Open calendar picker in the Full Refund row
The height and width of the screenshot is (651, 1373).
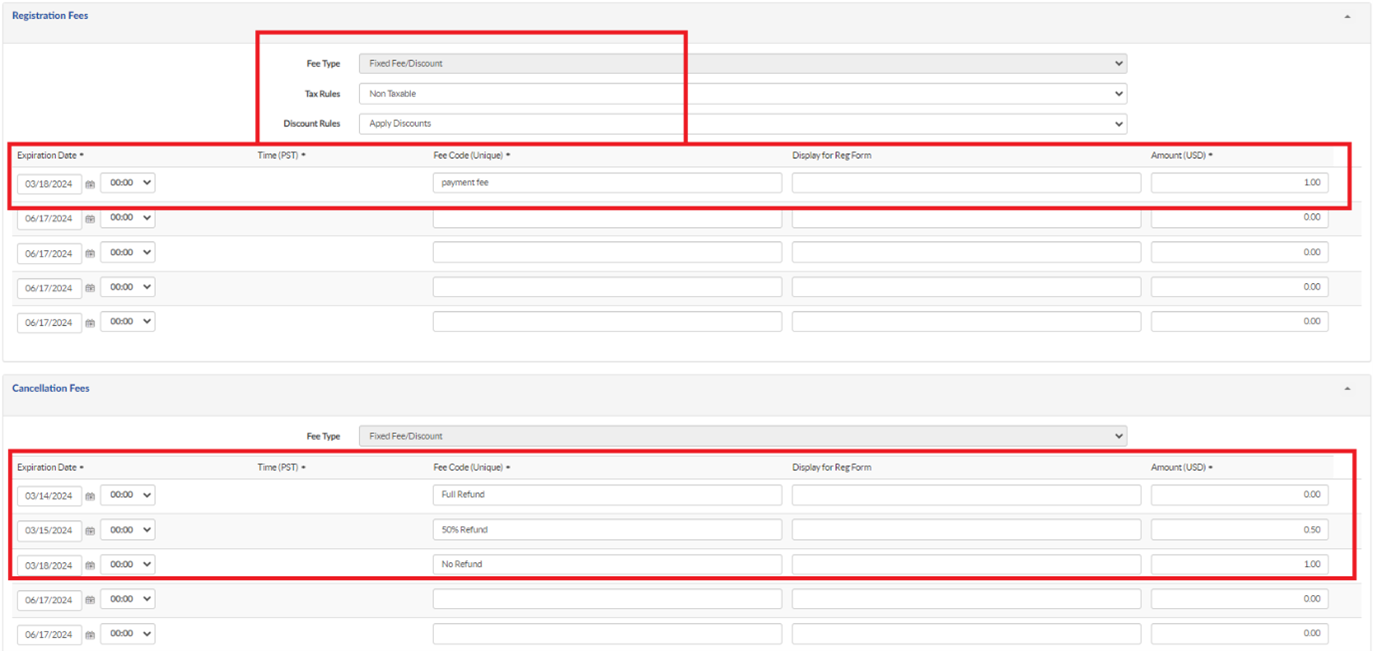(90, 495)
